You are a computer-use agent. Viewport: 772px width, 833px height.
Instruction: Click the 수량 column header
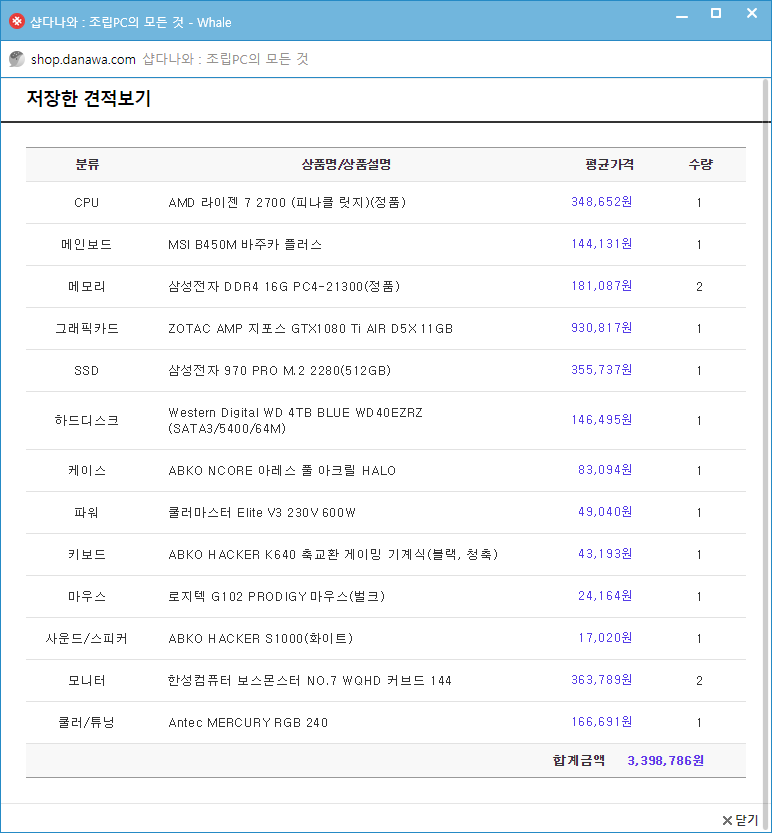click(700, 164)
